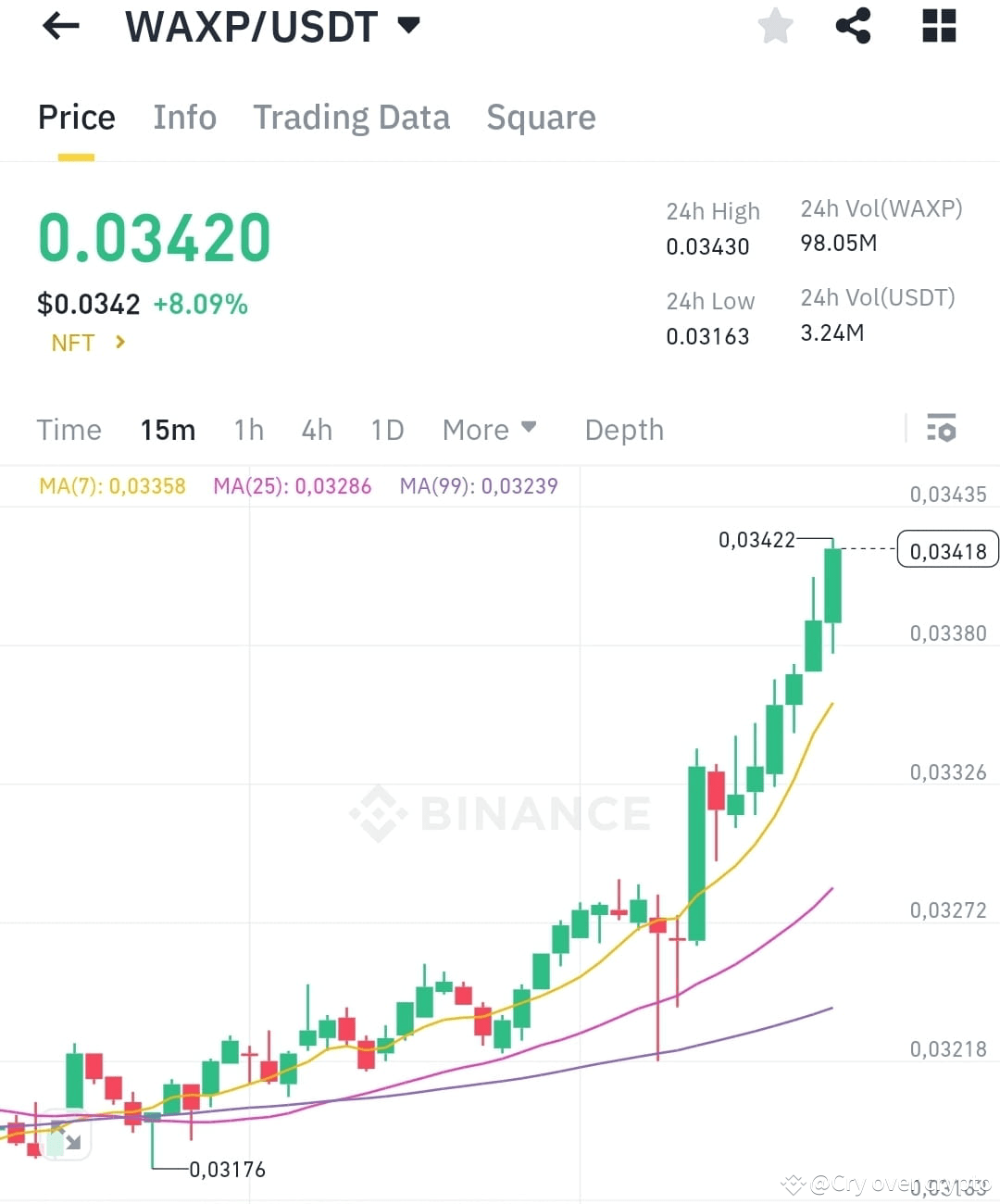This screenshot has width=1000, height=1204.
Task: Click the MA(7) yellow indicator label
Action: [112, 486]
